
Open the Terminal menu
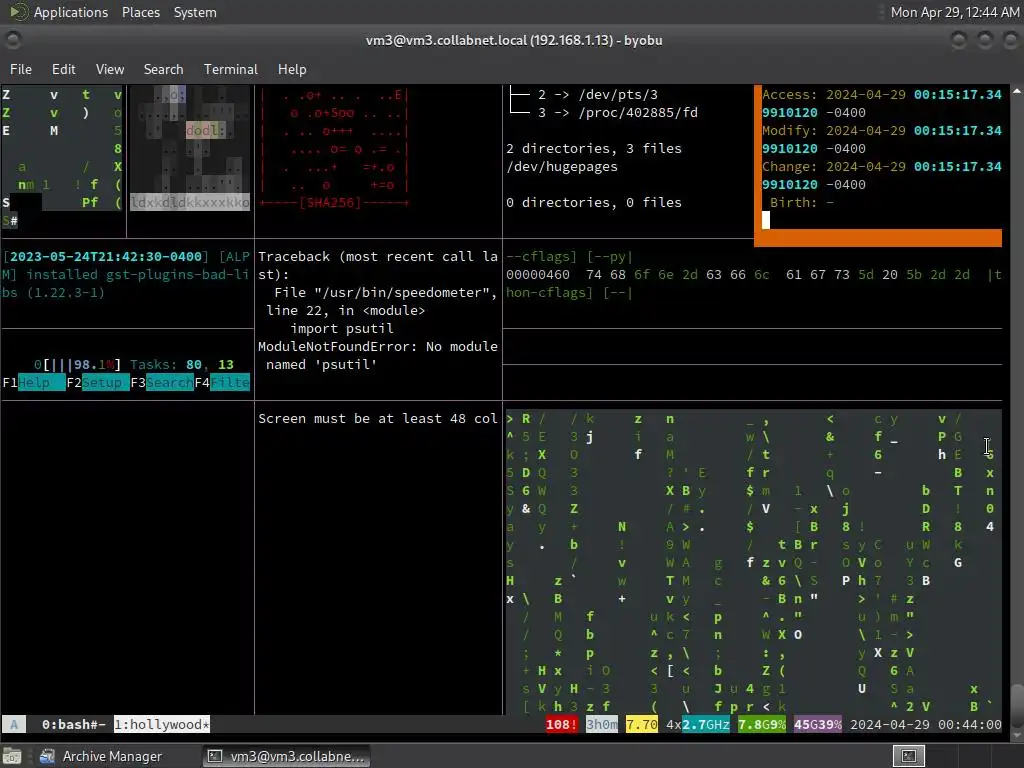point(231,69)
